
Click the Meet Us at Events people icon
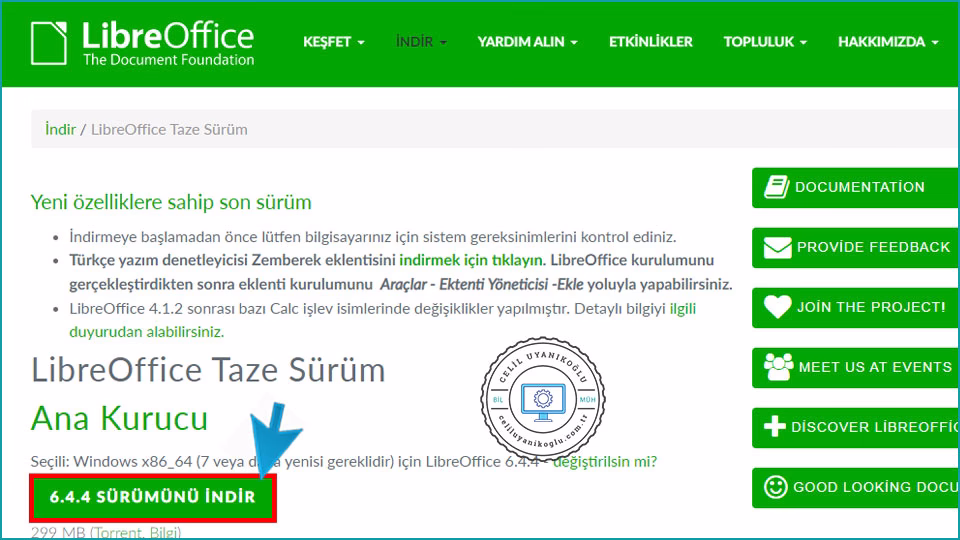coord(778,367)
